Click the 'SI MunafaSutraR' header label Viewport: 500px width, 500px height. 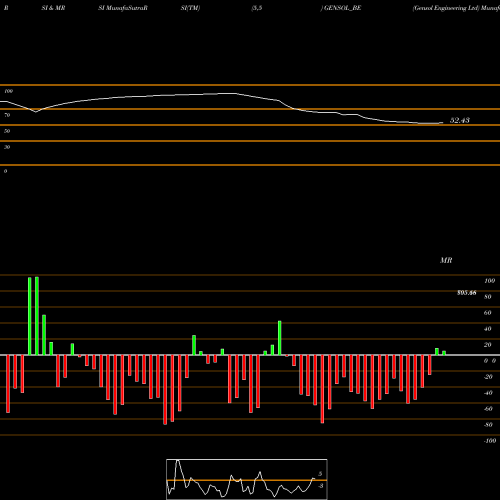(x=123, y=8)
